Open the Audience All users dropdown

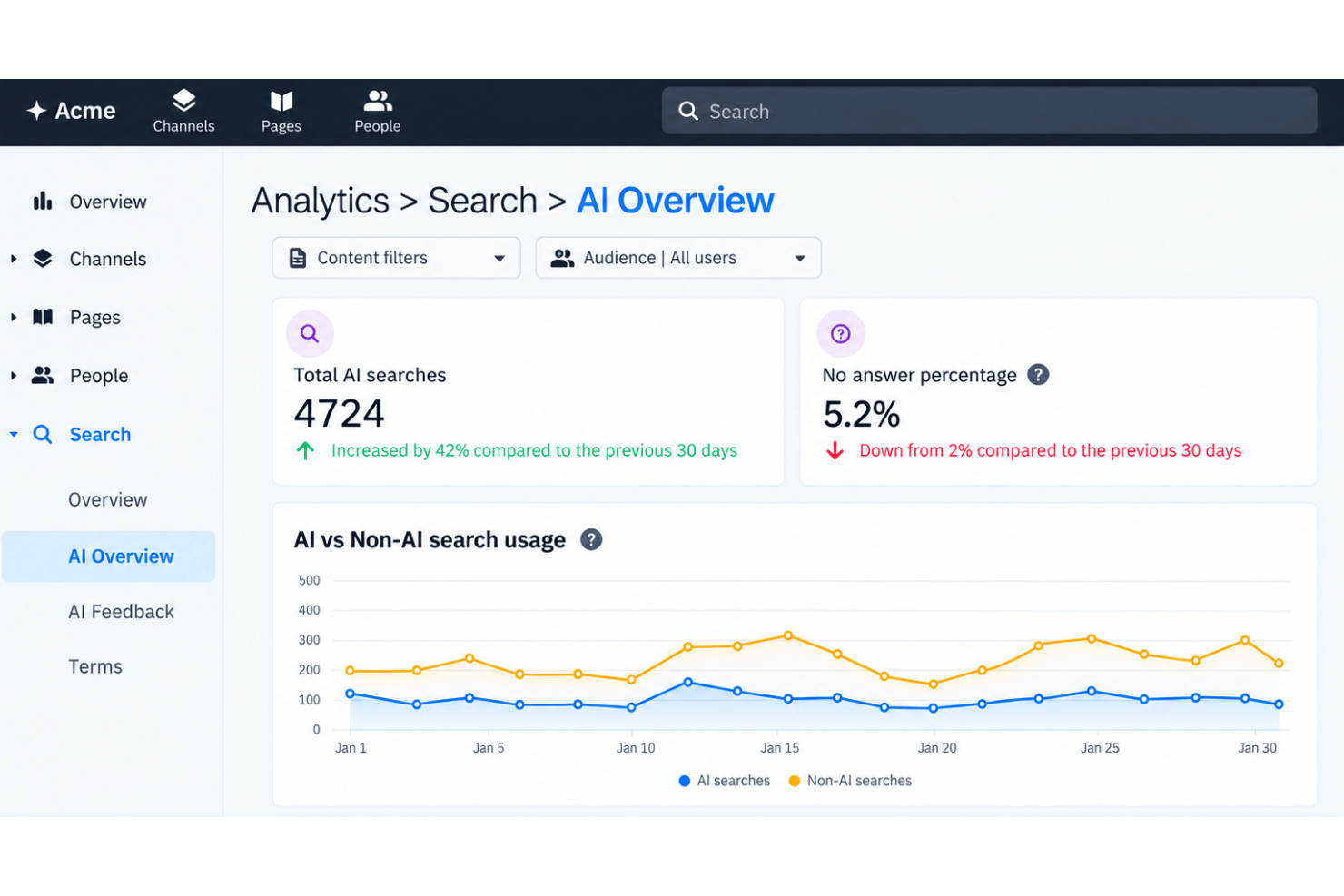tap(678, 258)
